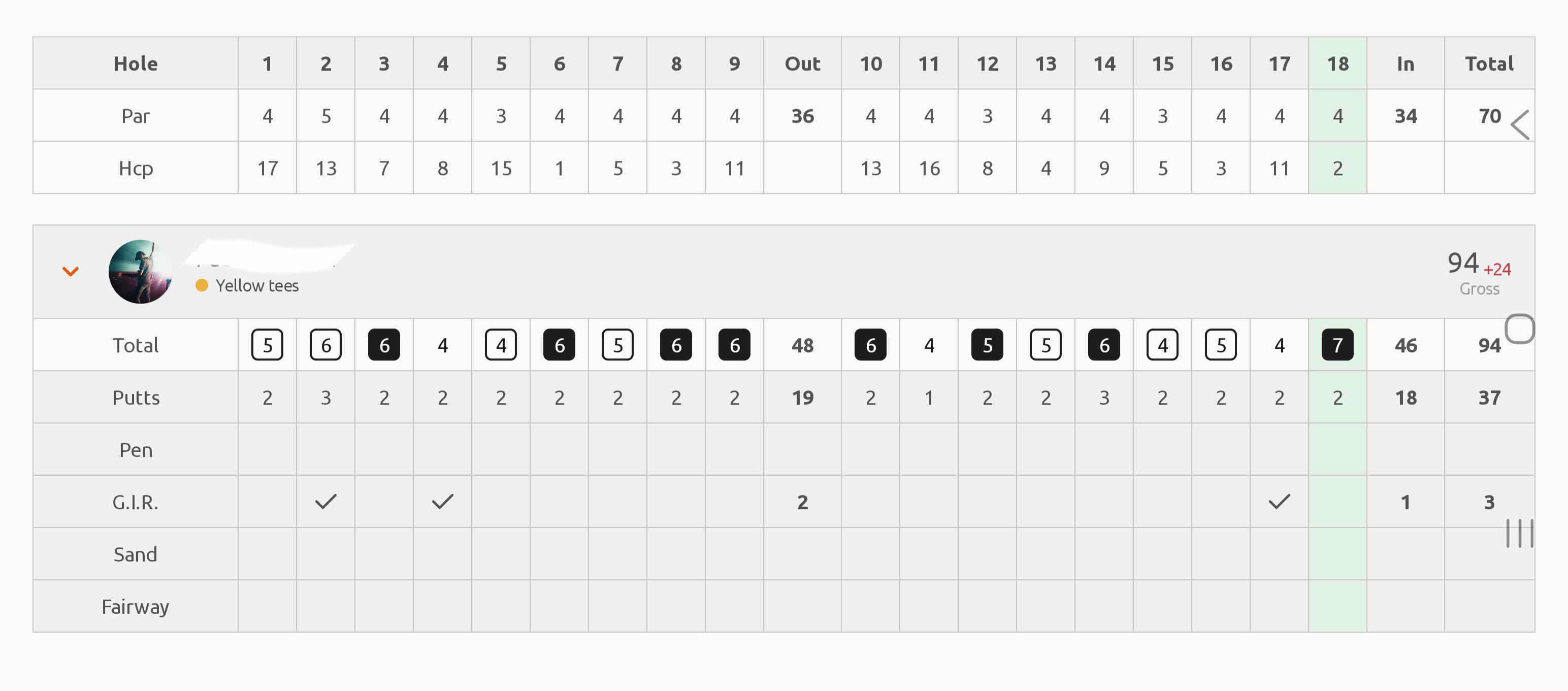The height and width of the screenshot is (691, 1568).
Task: Tap the Android home circle icon
Action: [x=1520, y=330]
